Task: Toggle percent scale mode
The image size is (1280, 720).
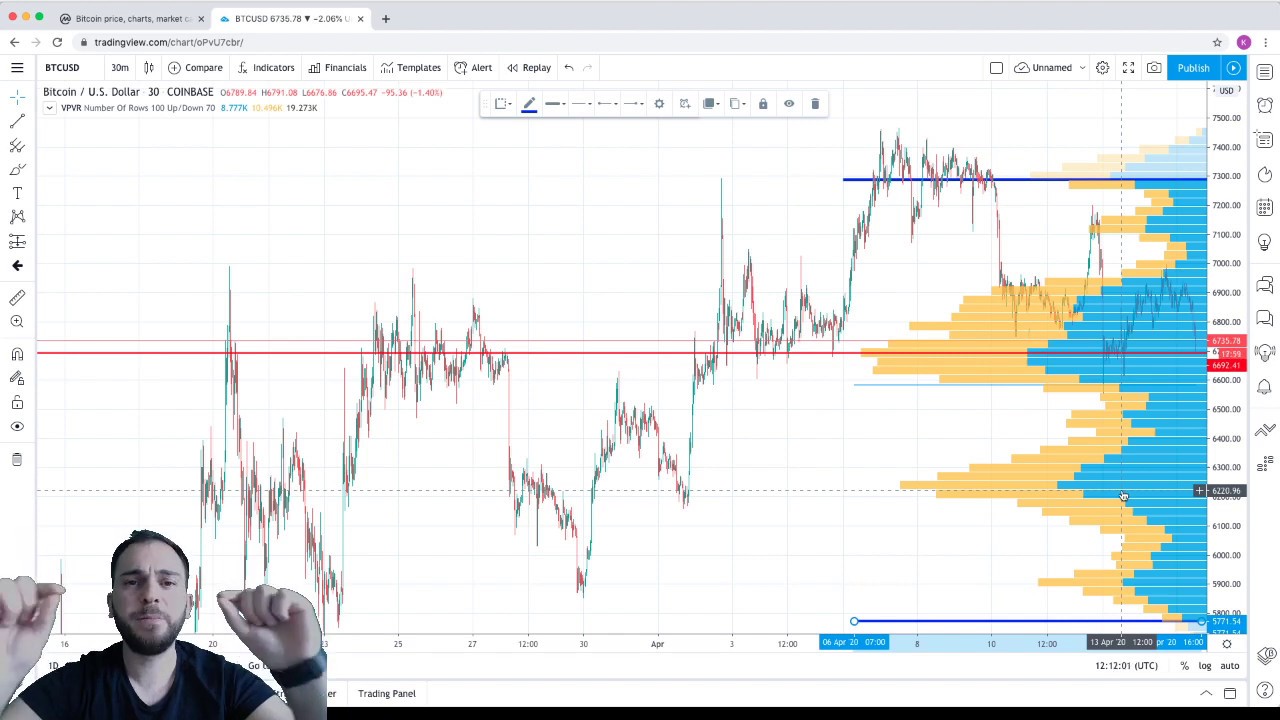Action: pos(1184,666)
